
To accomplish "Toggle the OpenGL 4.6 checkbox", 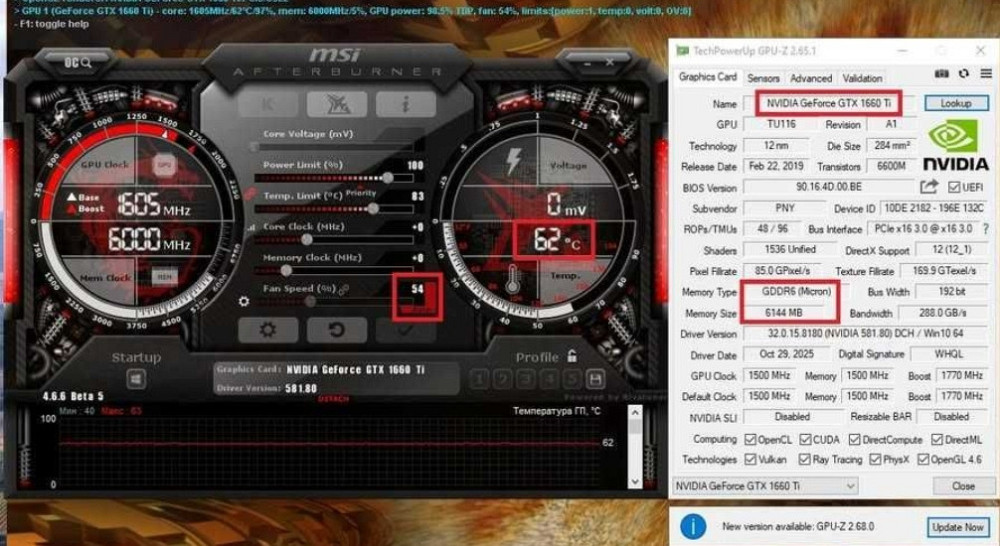I will tap(923, 459).
